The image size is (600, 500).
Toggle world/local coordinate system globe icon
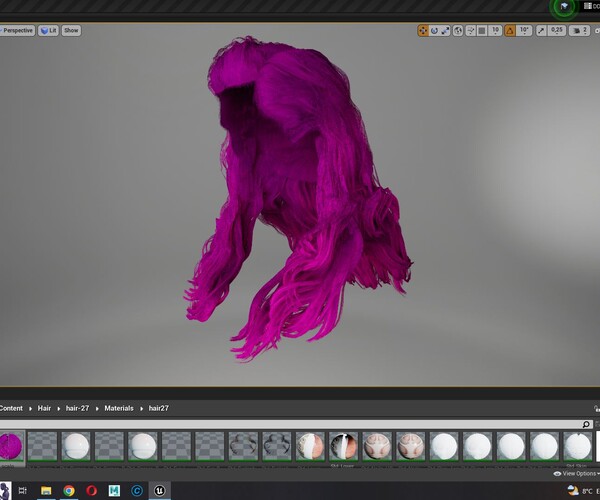458,31
